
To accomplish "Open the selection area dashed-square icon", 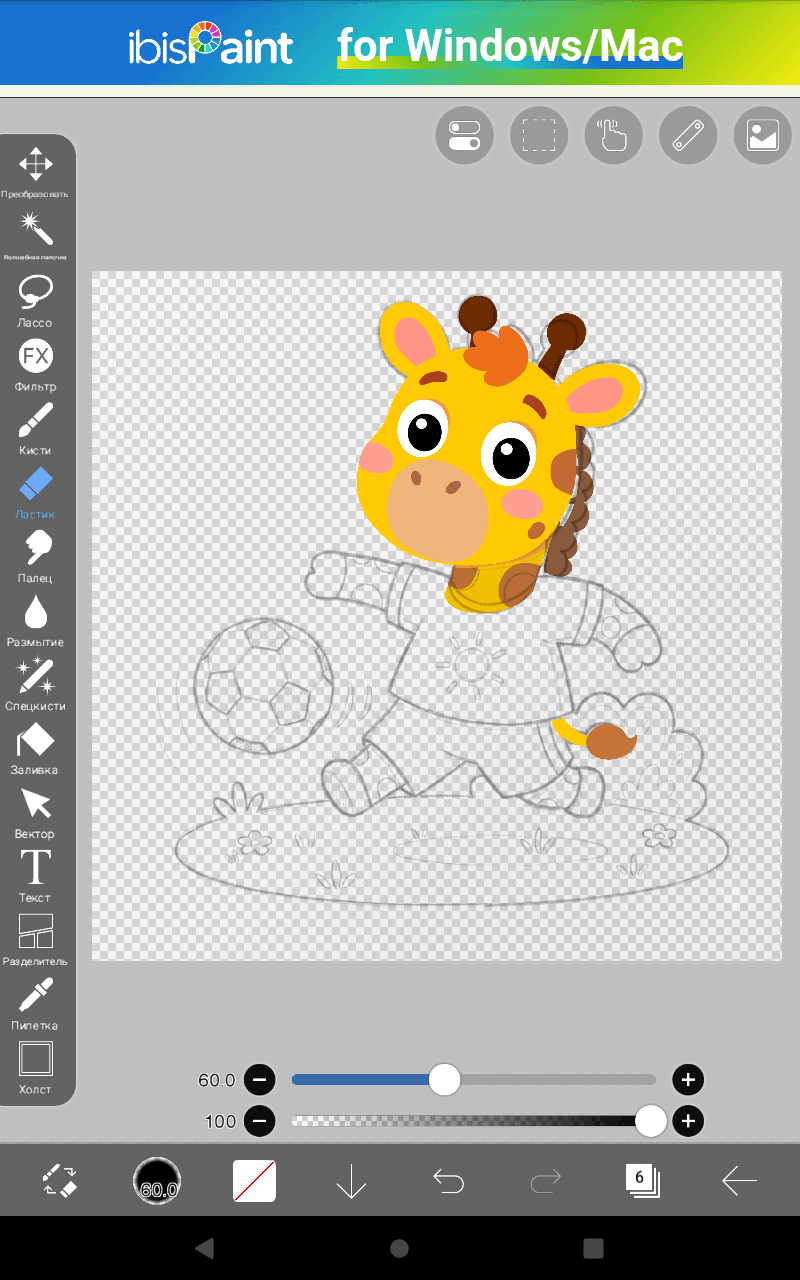I will [539, 135].
